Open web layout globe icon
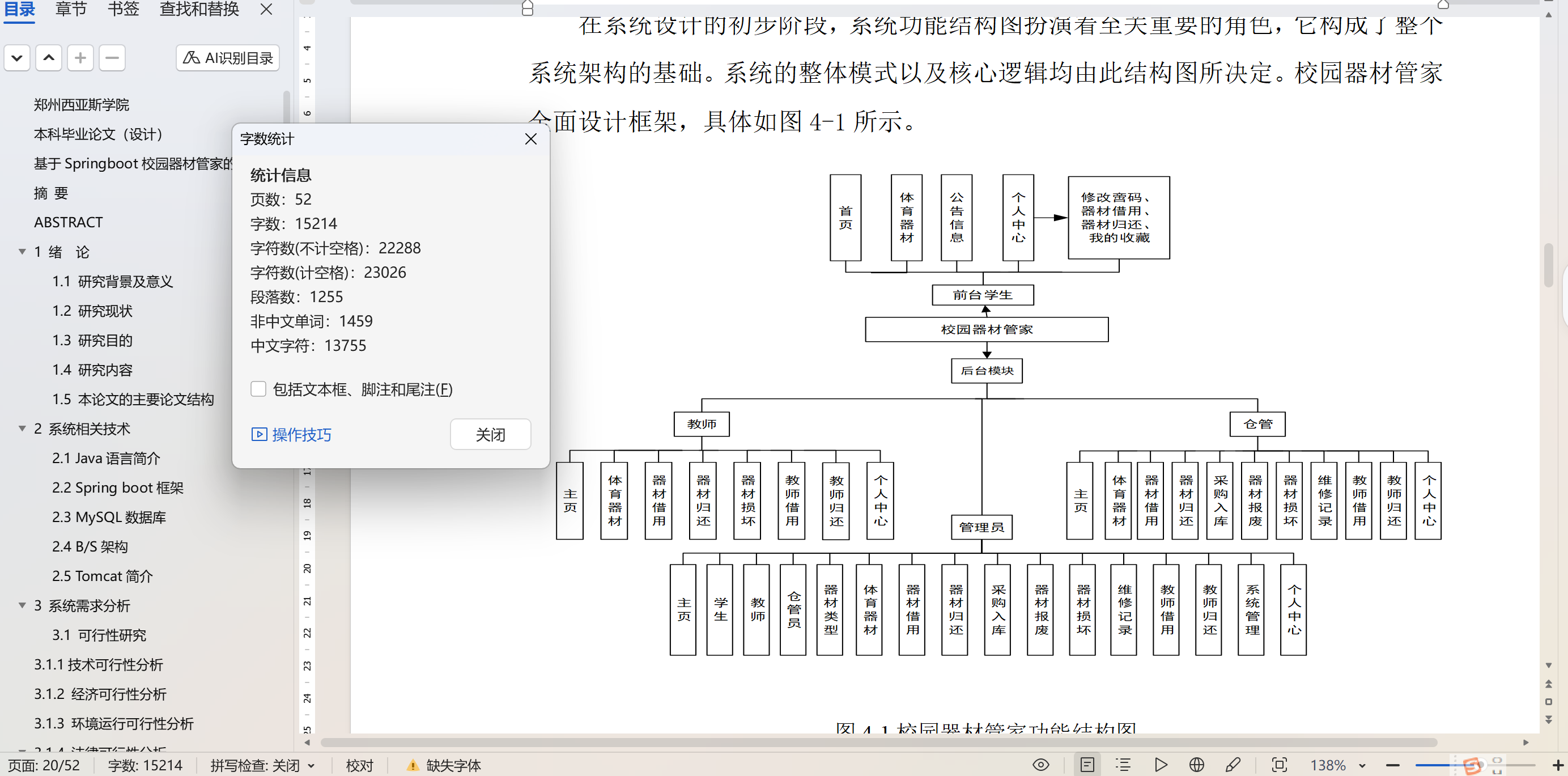 click(x=1197, y=765)
